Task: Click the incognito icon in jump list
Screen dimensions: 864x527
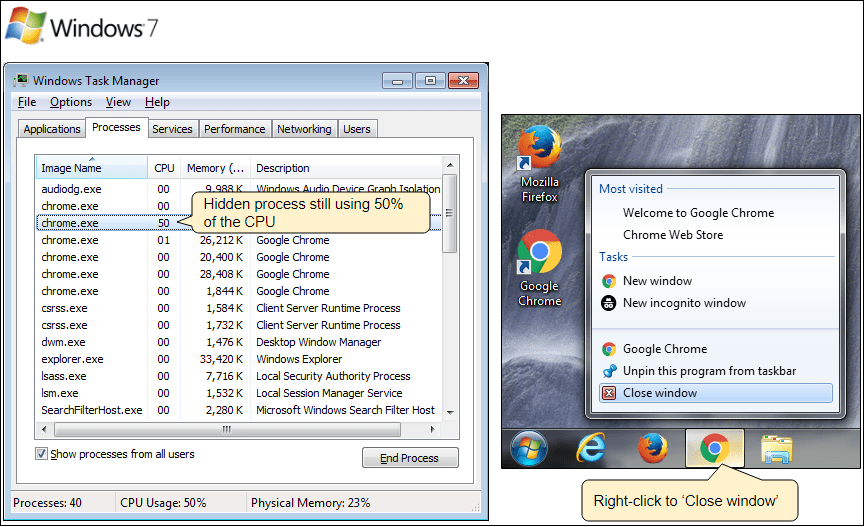Action: click(x=609, y=303)
